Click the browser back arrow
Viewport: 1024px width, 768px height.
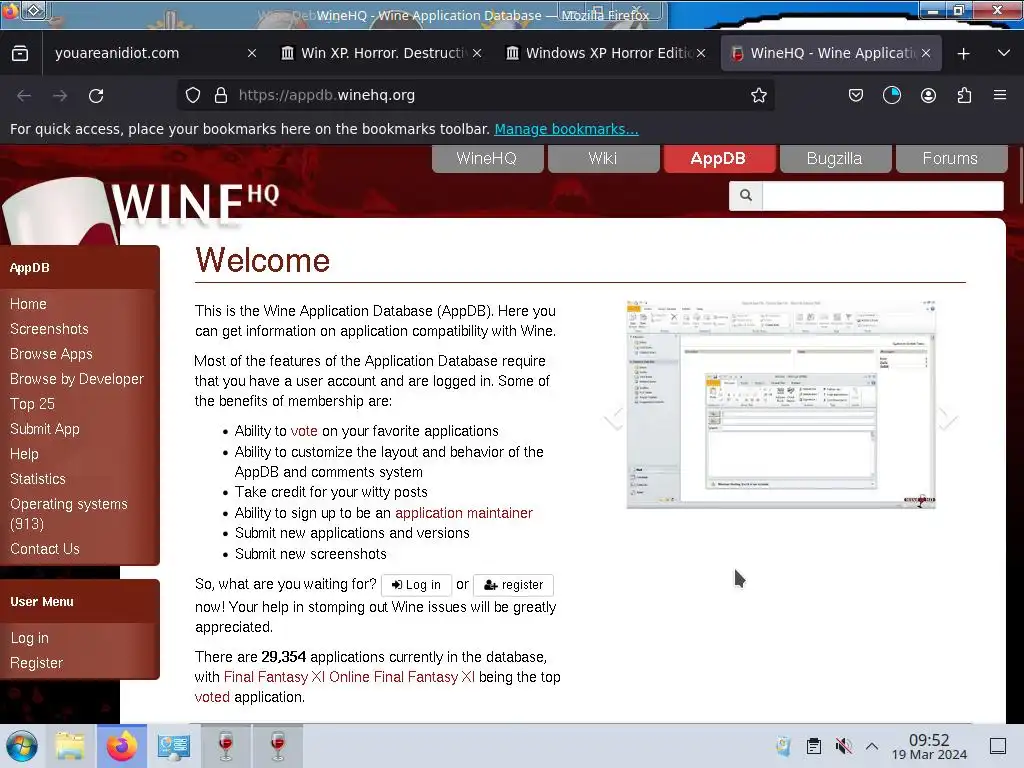tap(24, 96)
